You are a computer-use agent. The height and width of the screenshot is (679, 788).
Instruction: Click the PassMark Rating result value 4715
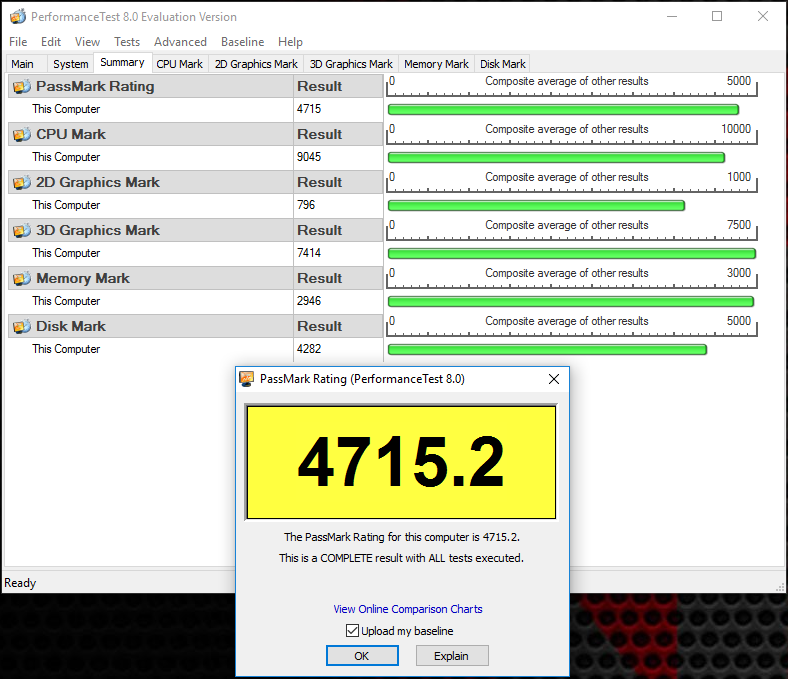309,109
